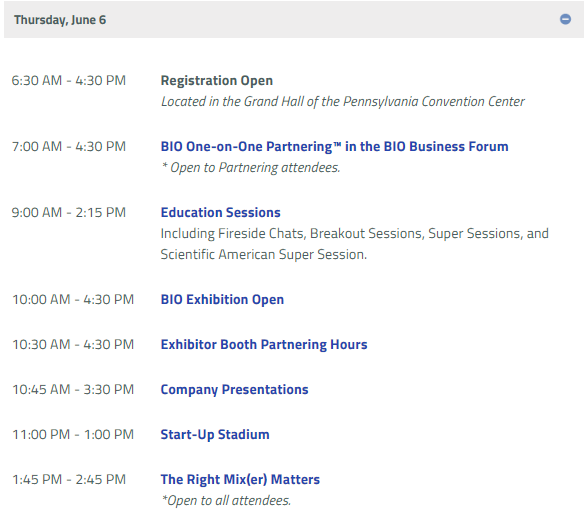This screenshot has height=515, width=585.
Task: Click the 10:00 AM - 4:30 PM time
Action: point(73,299)
